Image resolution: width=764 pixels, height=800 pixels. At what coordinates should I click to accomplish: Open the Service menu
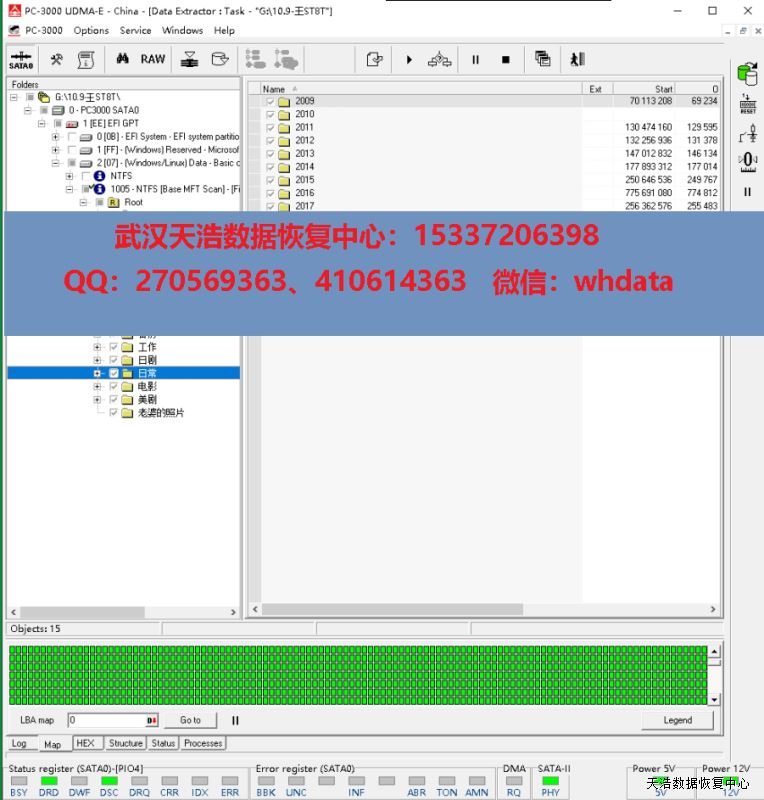click(x=135, y=30)
